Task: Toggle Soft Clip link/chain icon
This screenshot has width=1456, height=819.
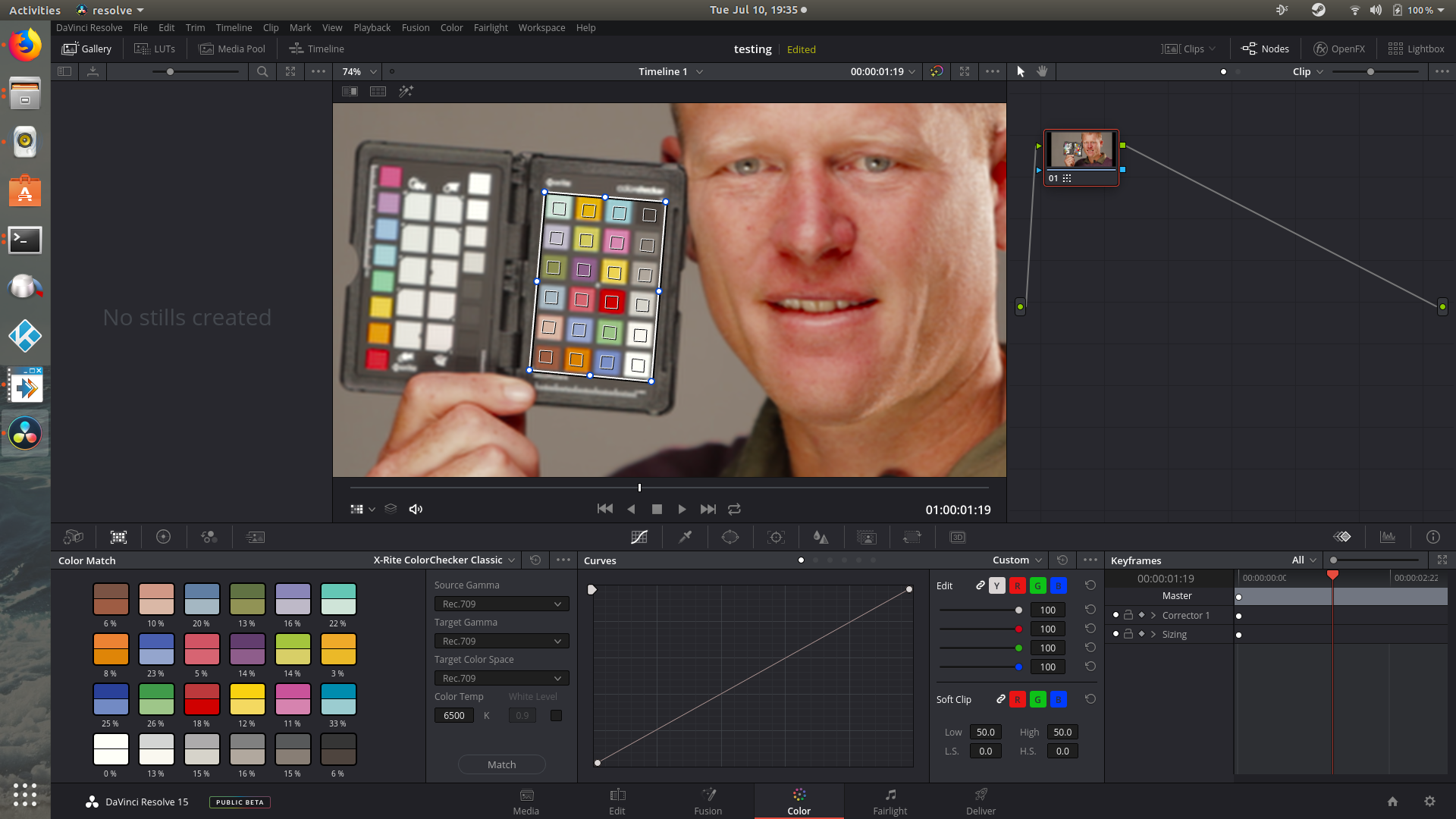Action: coord(1001,699)
